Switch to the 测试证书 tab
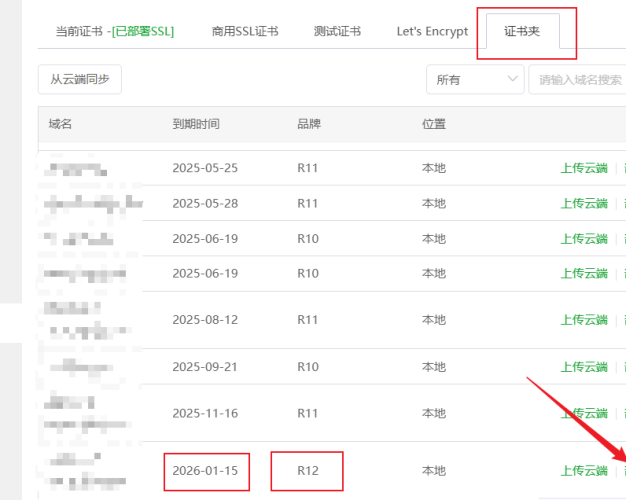 337,31
